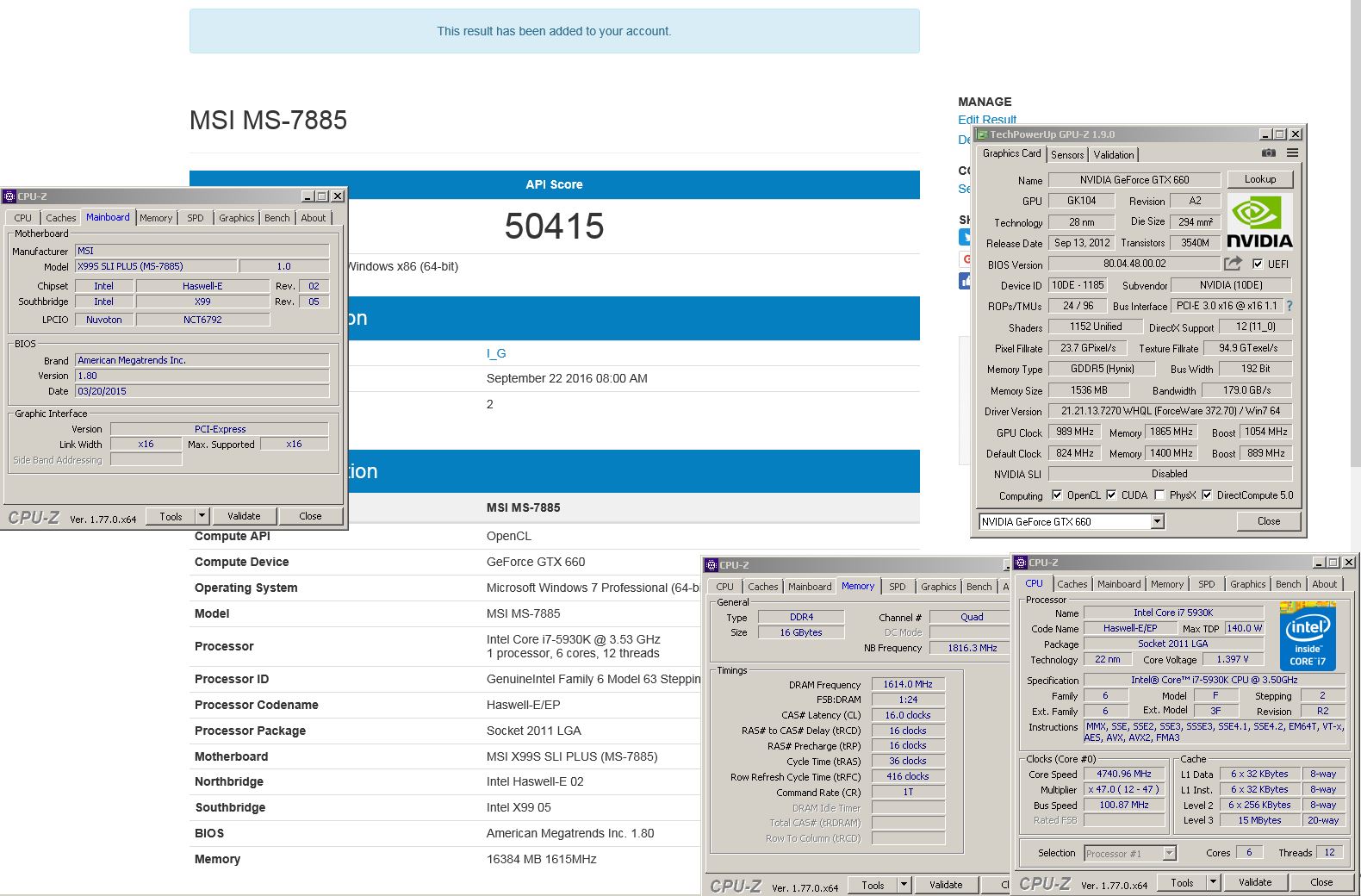1361x896 pixels.
Task: Expand the Tools arrow in the CPU-Z Memory window
Action: pos(904,885)
